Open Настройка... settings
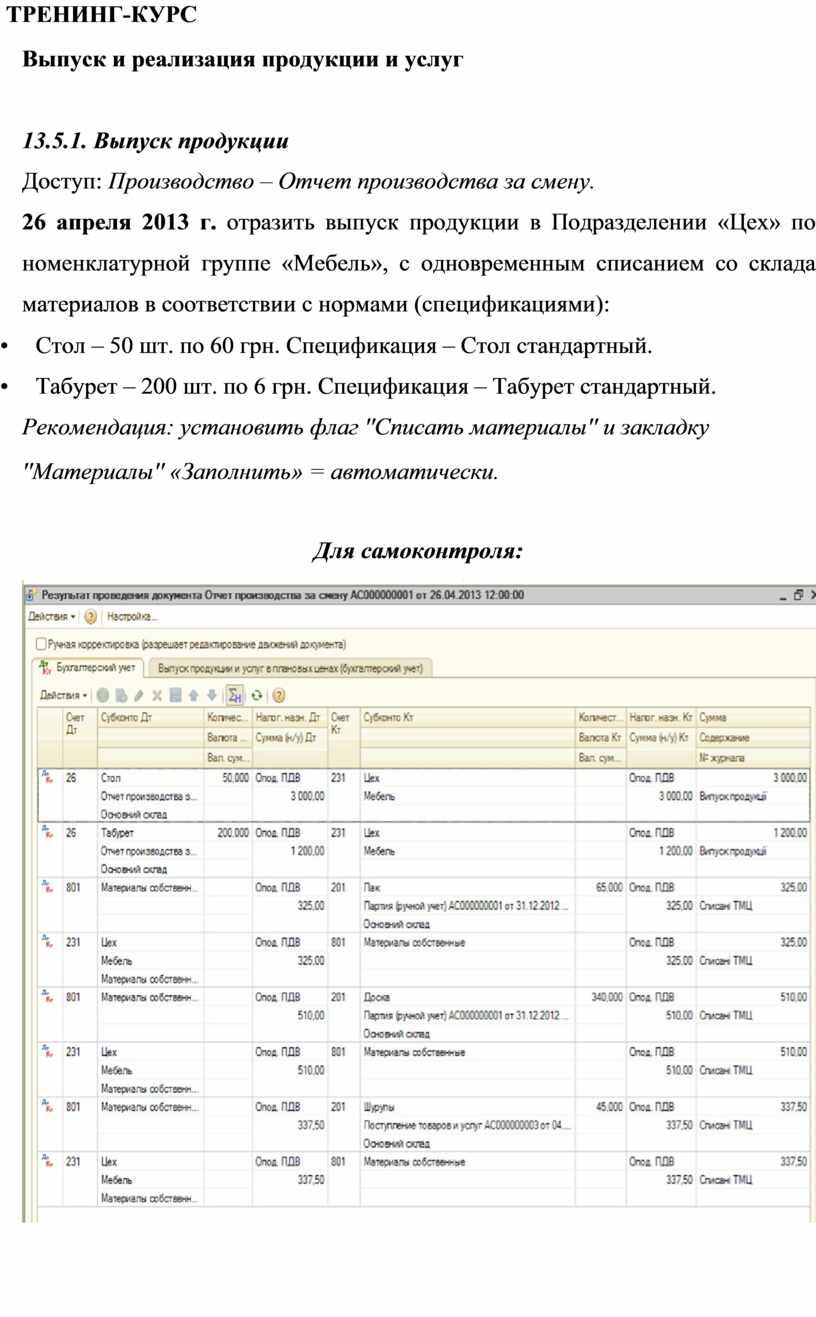This screenshot has width=816, height=1317. [x=133, y=617]
